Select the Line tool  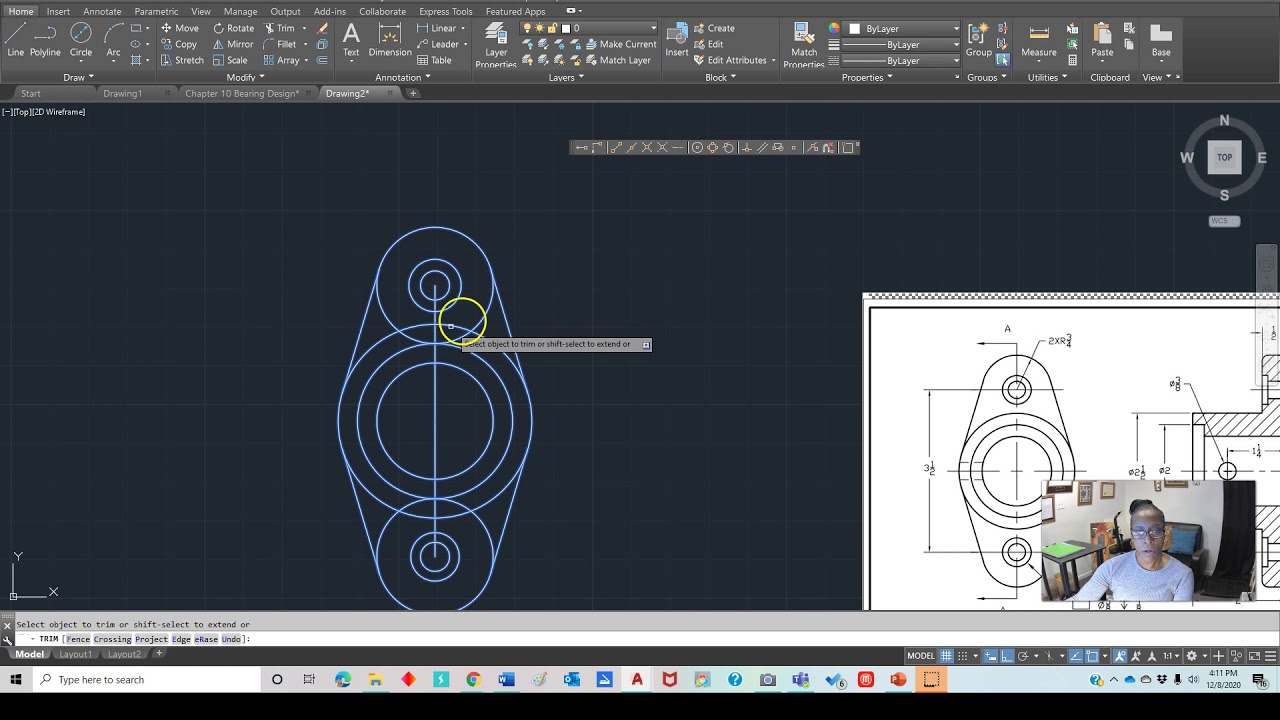(x=15, y=40)
